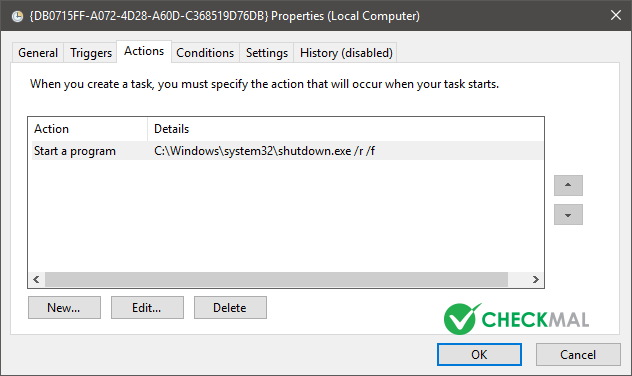Select the Actions tab
Image resolution: width=632 pixels, height=376 pixels.
point(144,51)
